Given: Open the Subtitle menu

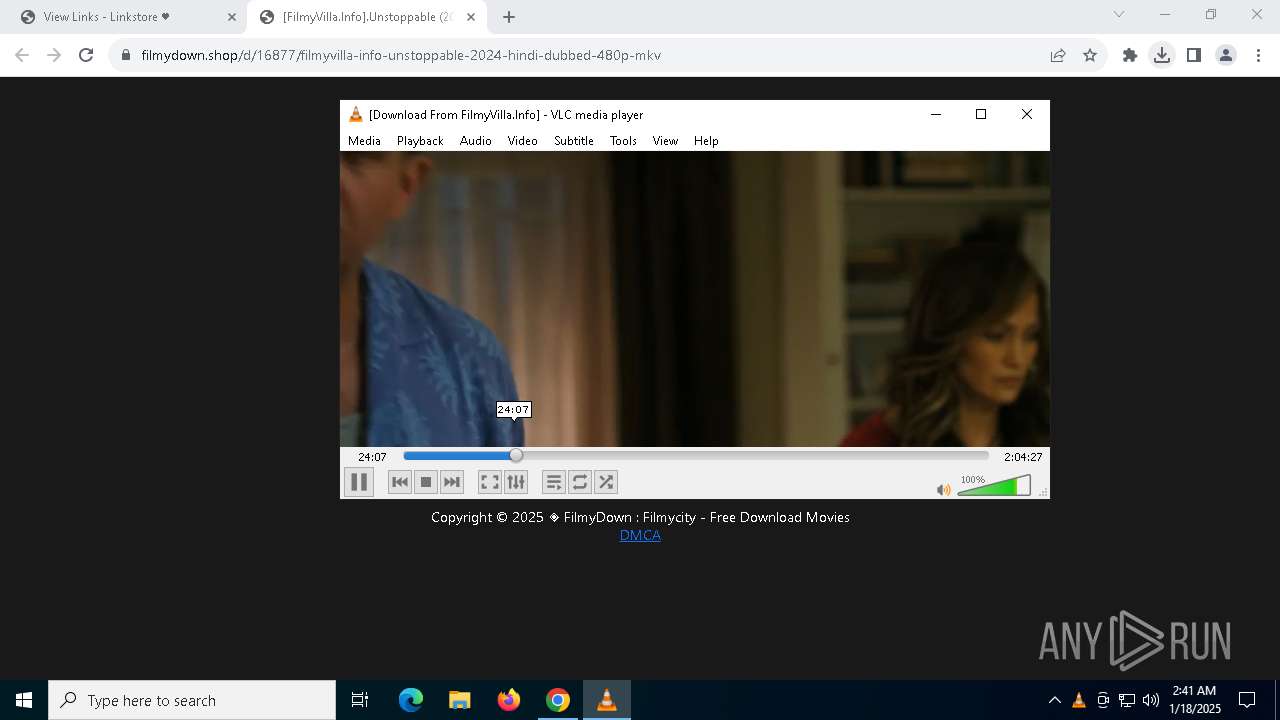Looking at the screenshot, I should [x=574, y=141].
